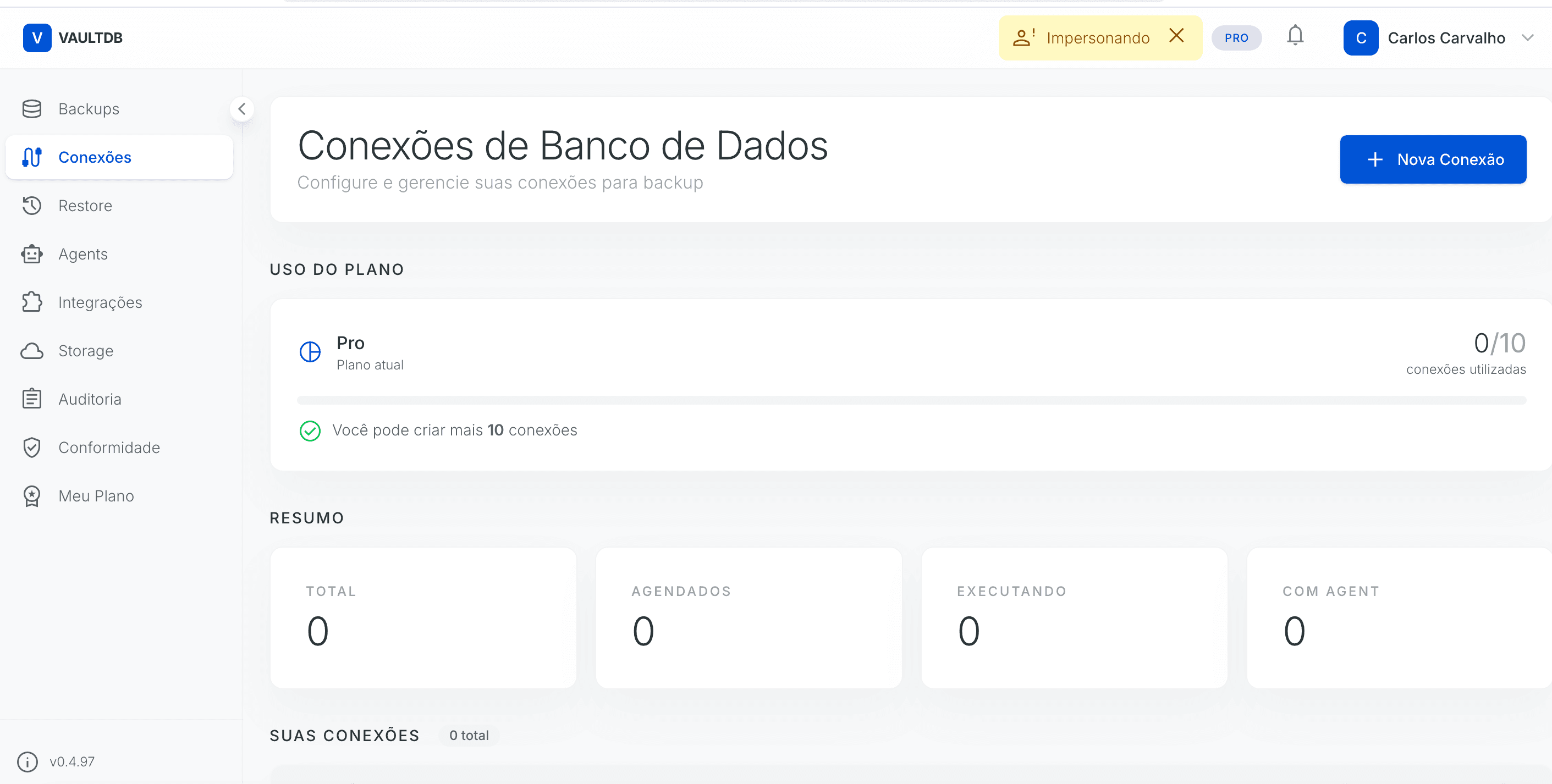Click the Auditoria clipboard icon
1552x784 pixels.
(x=32, y=399)
